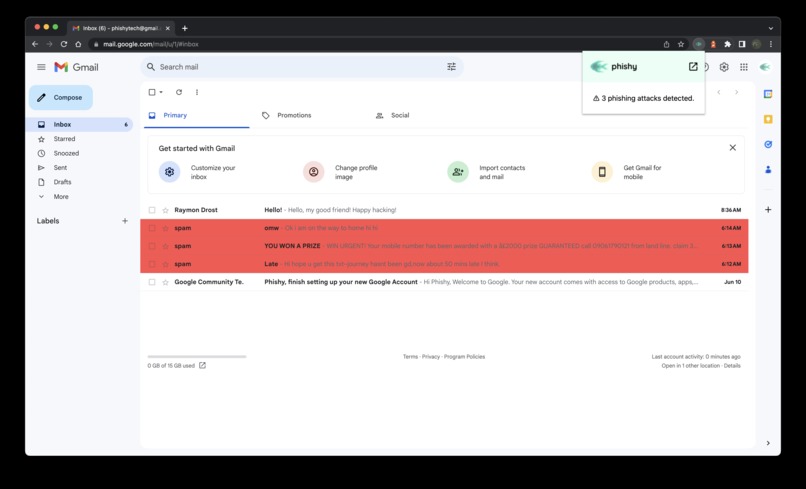Hide the side panel with the arrow
This screenshot has height=489, width=806.
click(x=768, y=443)
